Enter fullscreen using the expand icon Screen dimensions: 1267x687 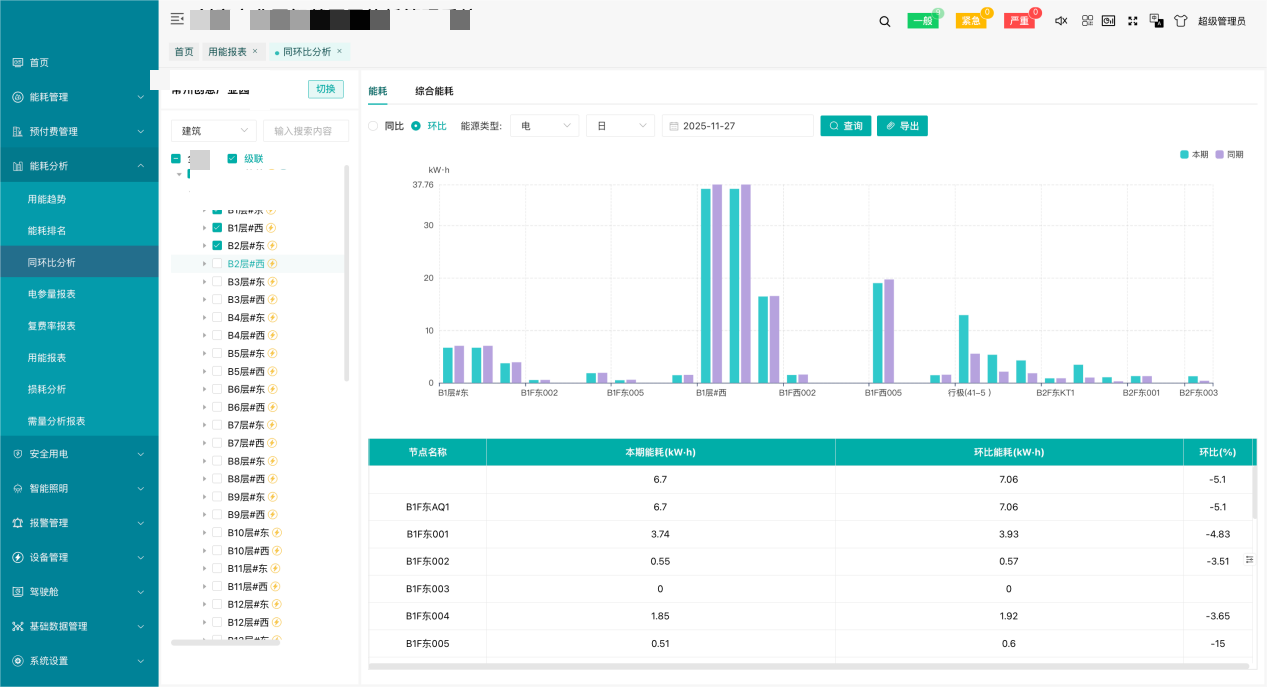point(1132,20)
